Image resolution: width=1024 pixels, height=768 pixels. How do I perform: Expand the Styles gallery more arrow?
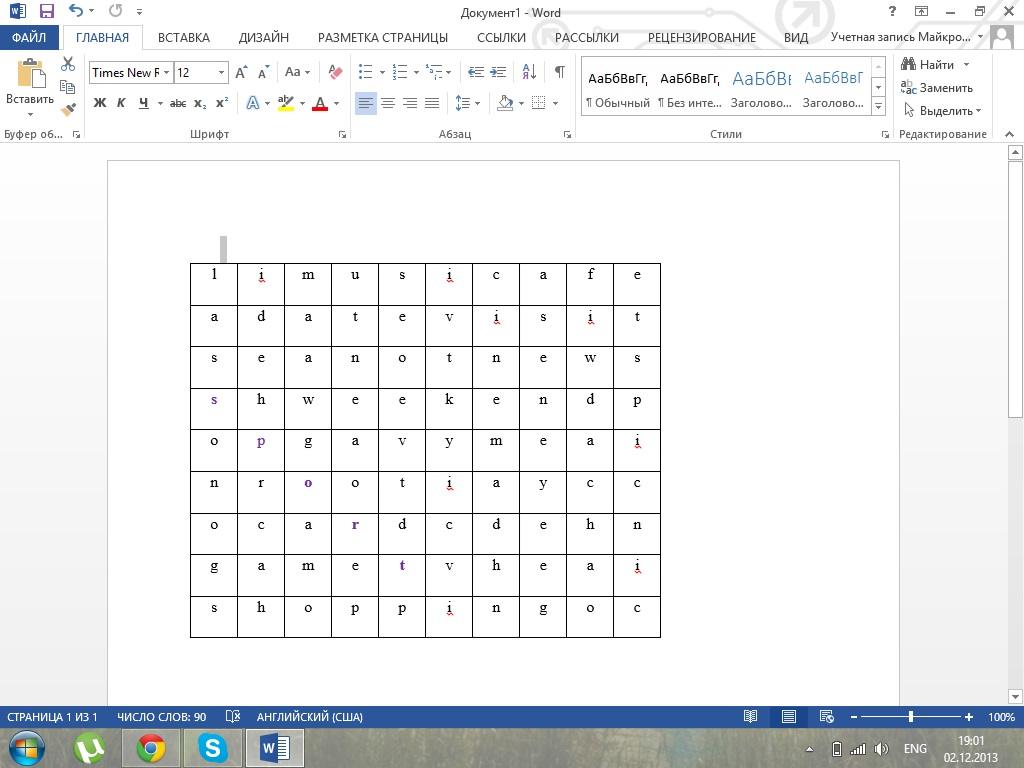878,106
